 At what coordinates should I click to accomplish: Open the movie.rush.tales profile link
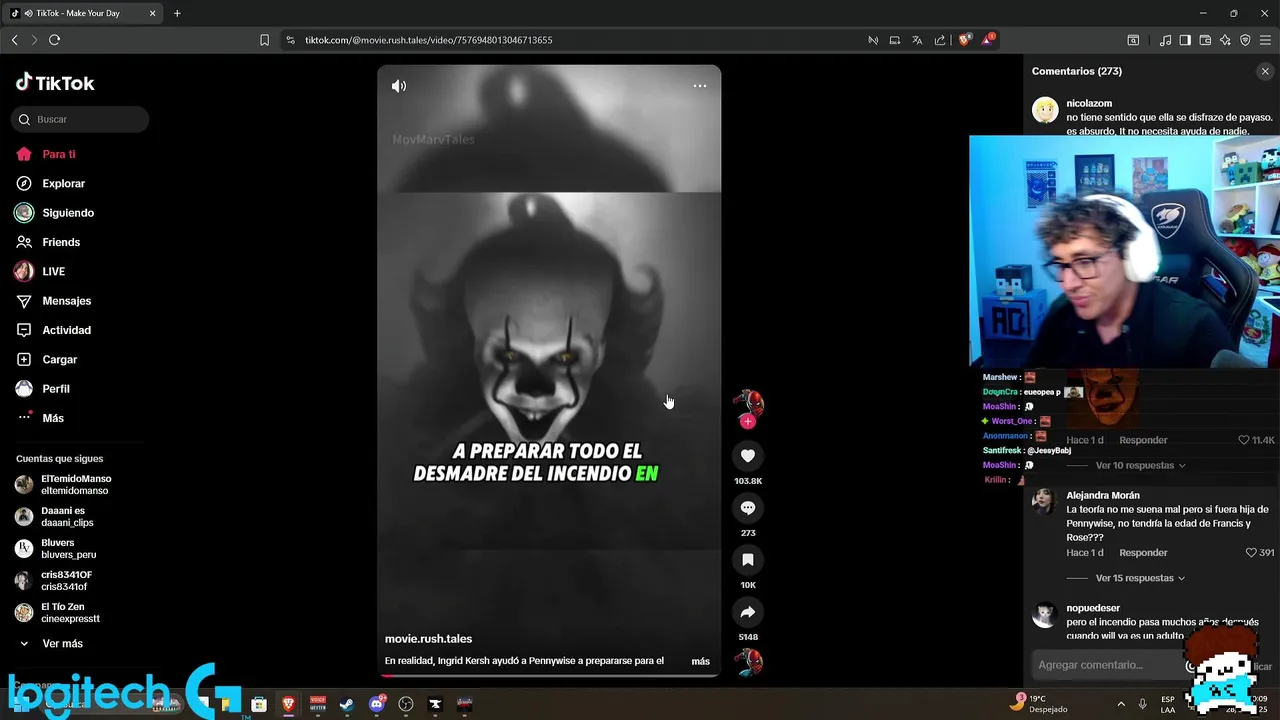(428, 639)
